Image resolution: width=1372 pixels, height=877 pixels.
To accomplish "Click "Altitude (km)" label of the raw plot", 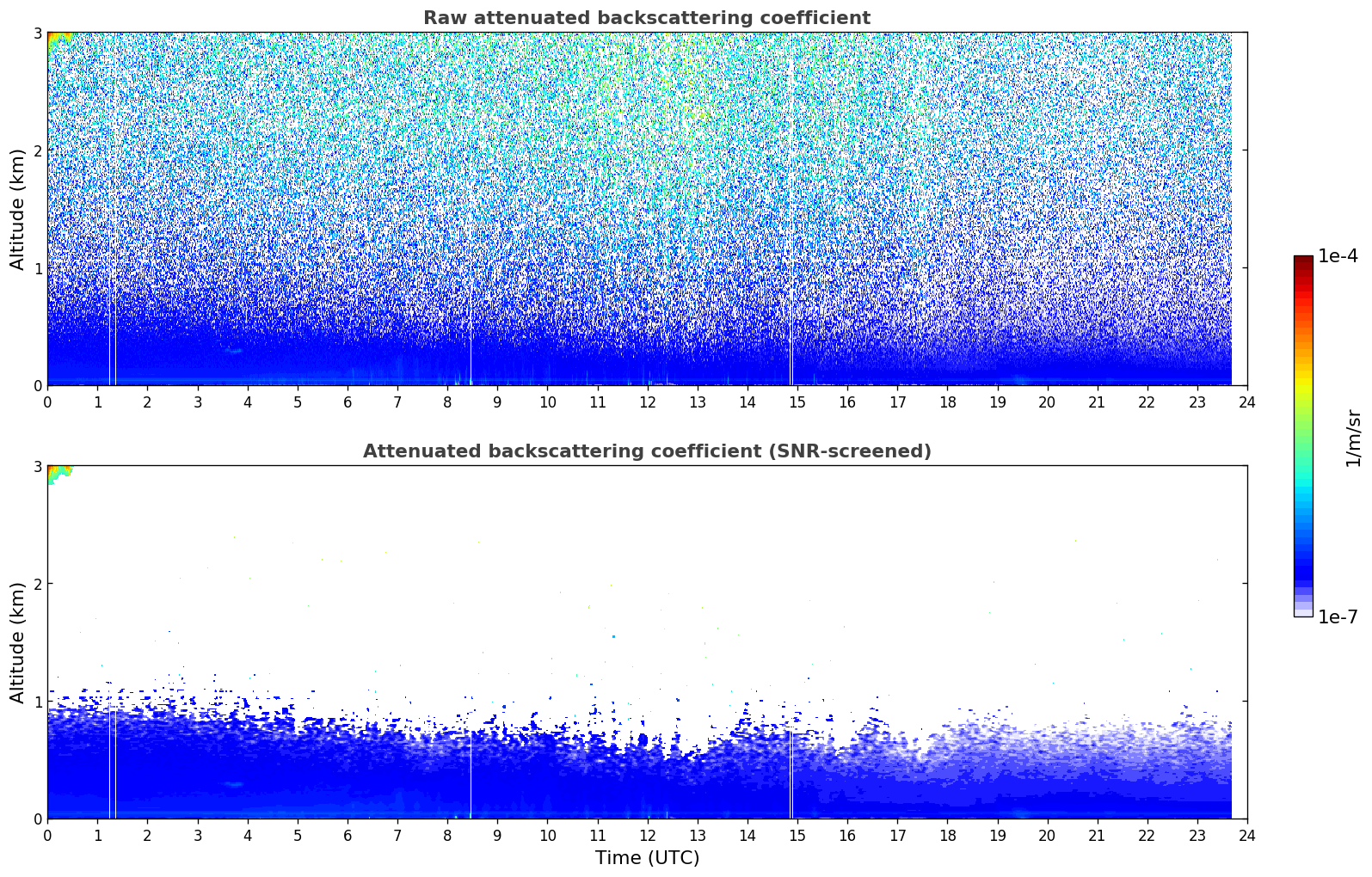I will [x=17, y=209].
